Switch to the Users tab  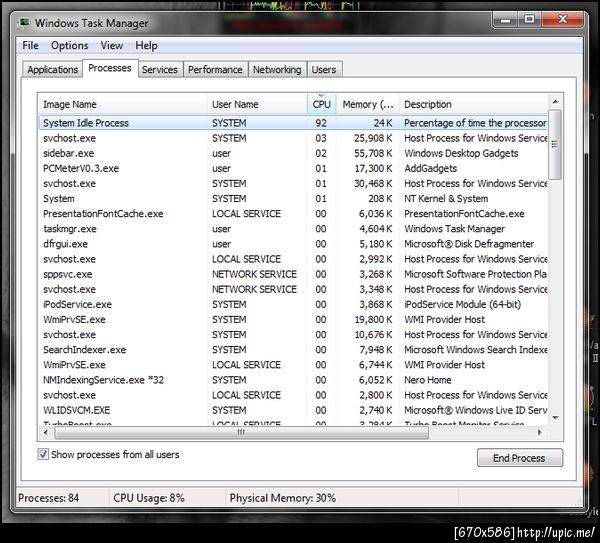tap(324, 70)
